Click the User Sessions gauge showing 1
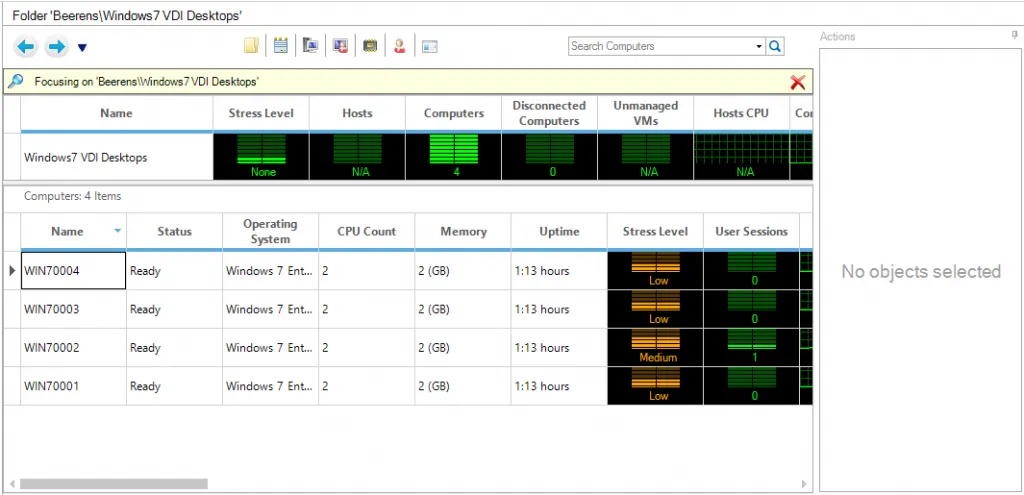1024x495 pixels. click(752, 347)
